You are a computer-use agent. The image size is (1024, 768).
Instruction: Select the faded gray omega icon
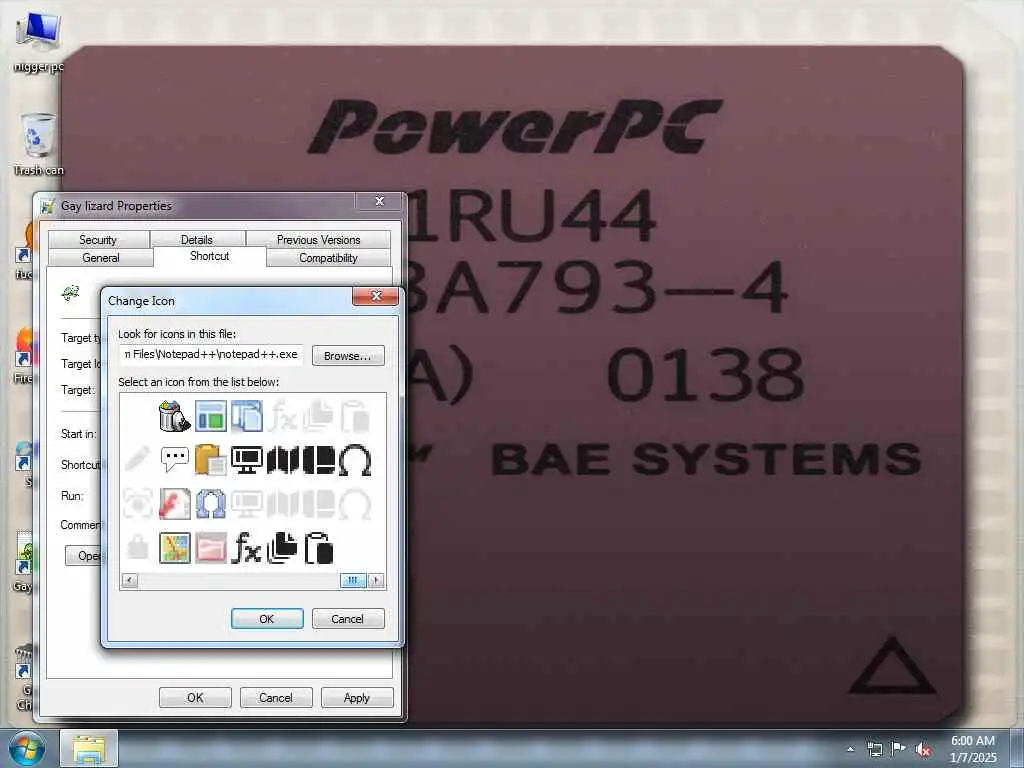coord(355,504)
